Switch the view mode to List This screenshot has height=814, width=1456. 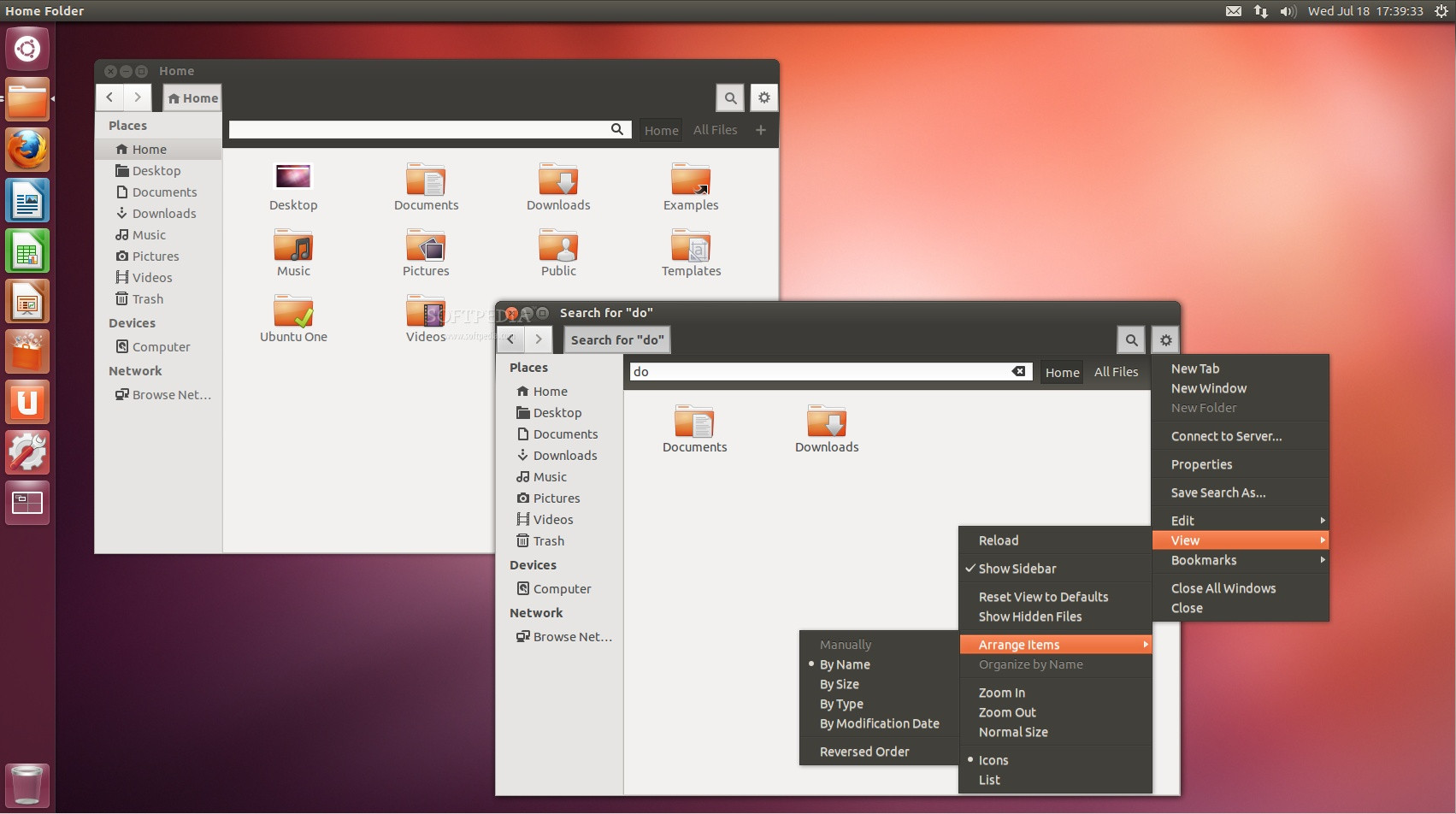[x=989, y=779]
